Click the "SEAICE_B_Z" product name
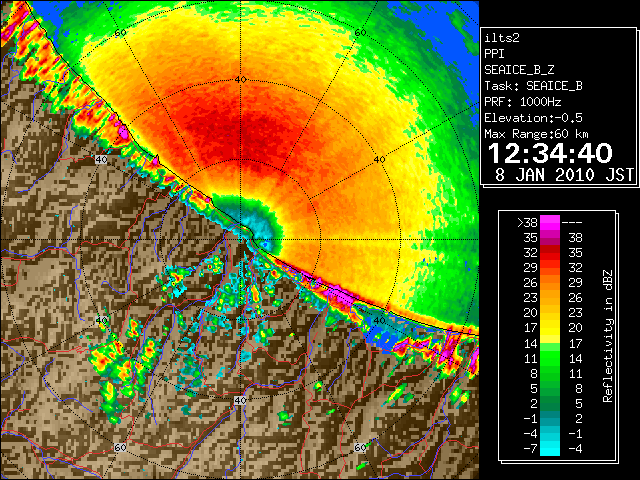The image size is (640, 480). click(x=519, y=70)
